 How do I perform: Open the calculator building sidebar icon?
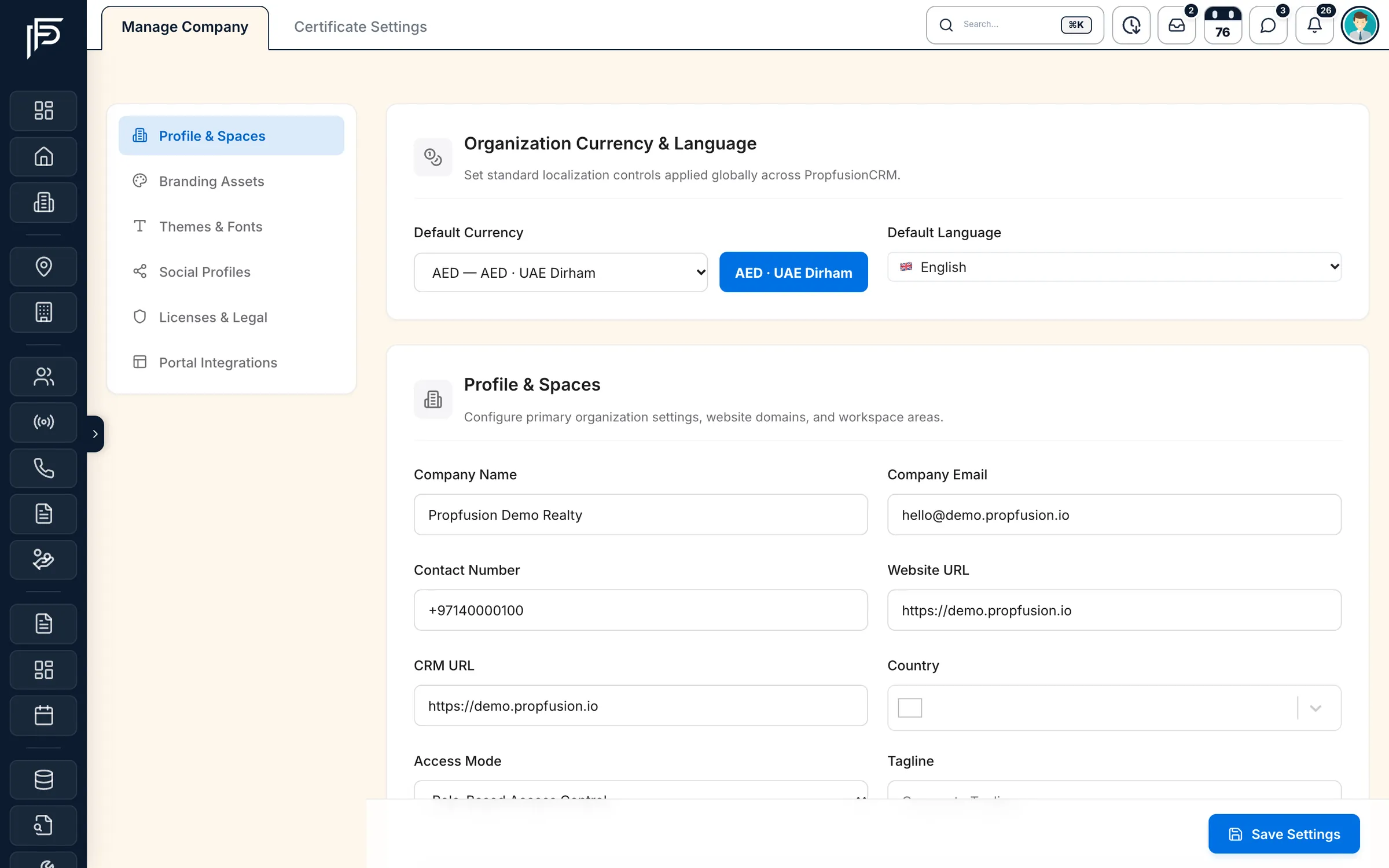43,312
